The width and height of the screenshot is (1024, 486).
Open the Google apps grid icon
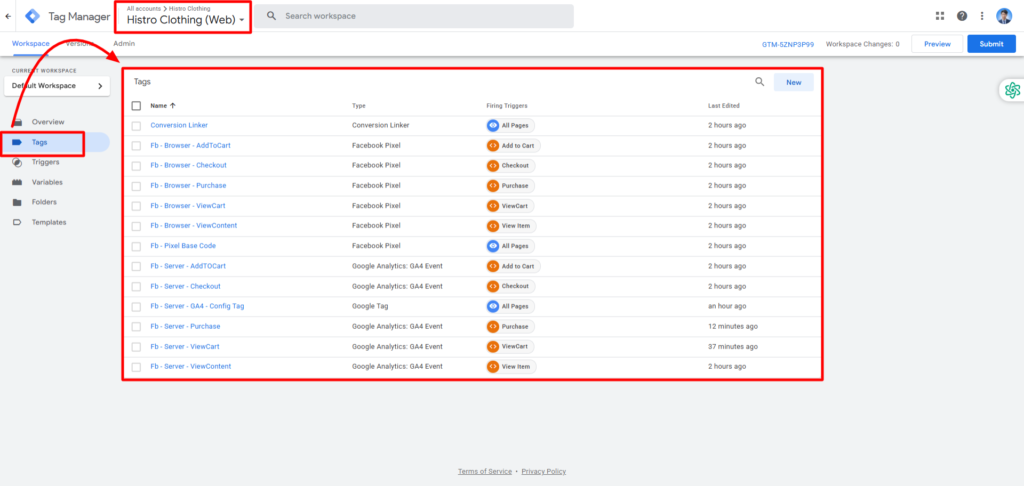coord(939,16)
